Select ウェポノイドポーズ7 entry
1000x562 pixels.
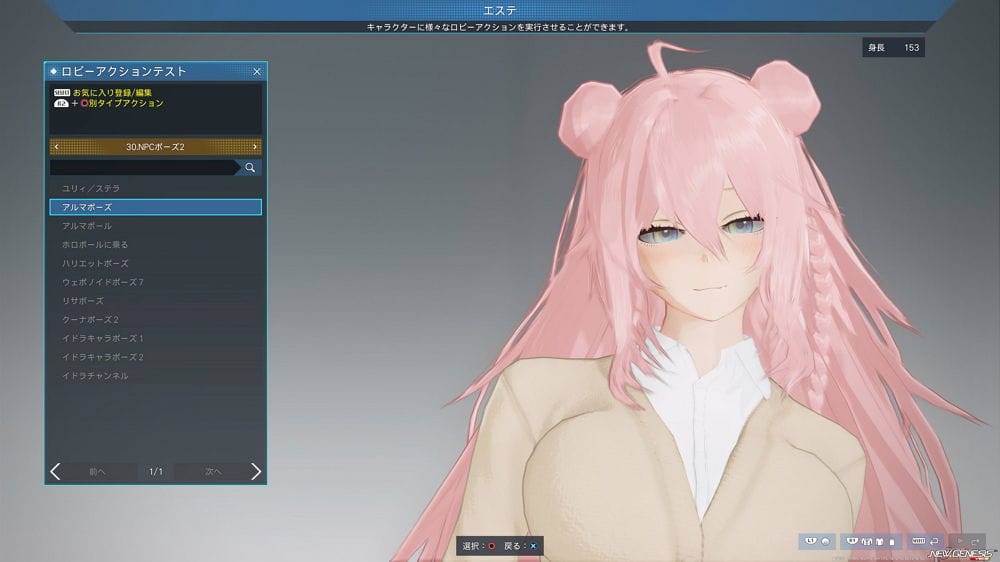pos(156,282)
